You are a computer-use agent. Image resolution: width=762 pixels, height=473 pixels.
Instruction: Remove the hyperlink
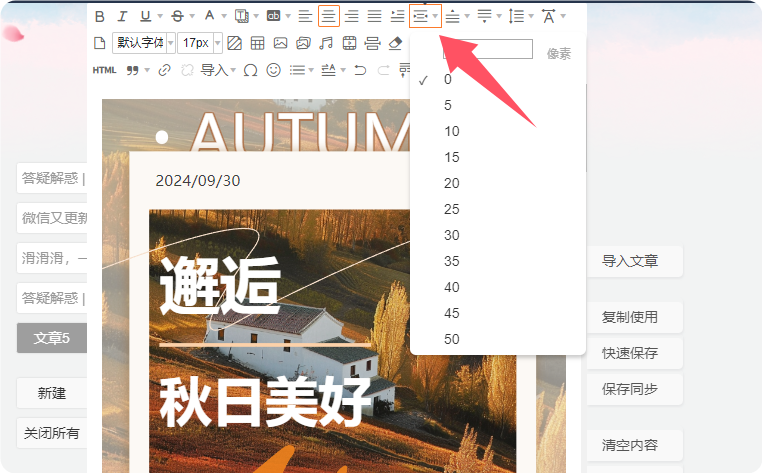187,70
